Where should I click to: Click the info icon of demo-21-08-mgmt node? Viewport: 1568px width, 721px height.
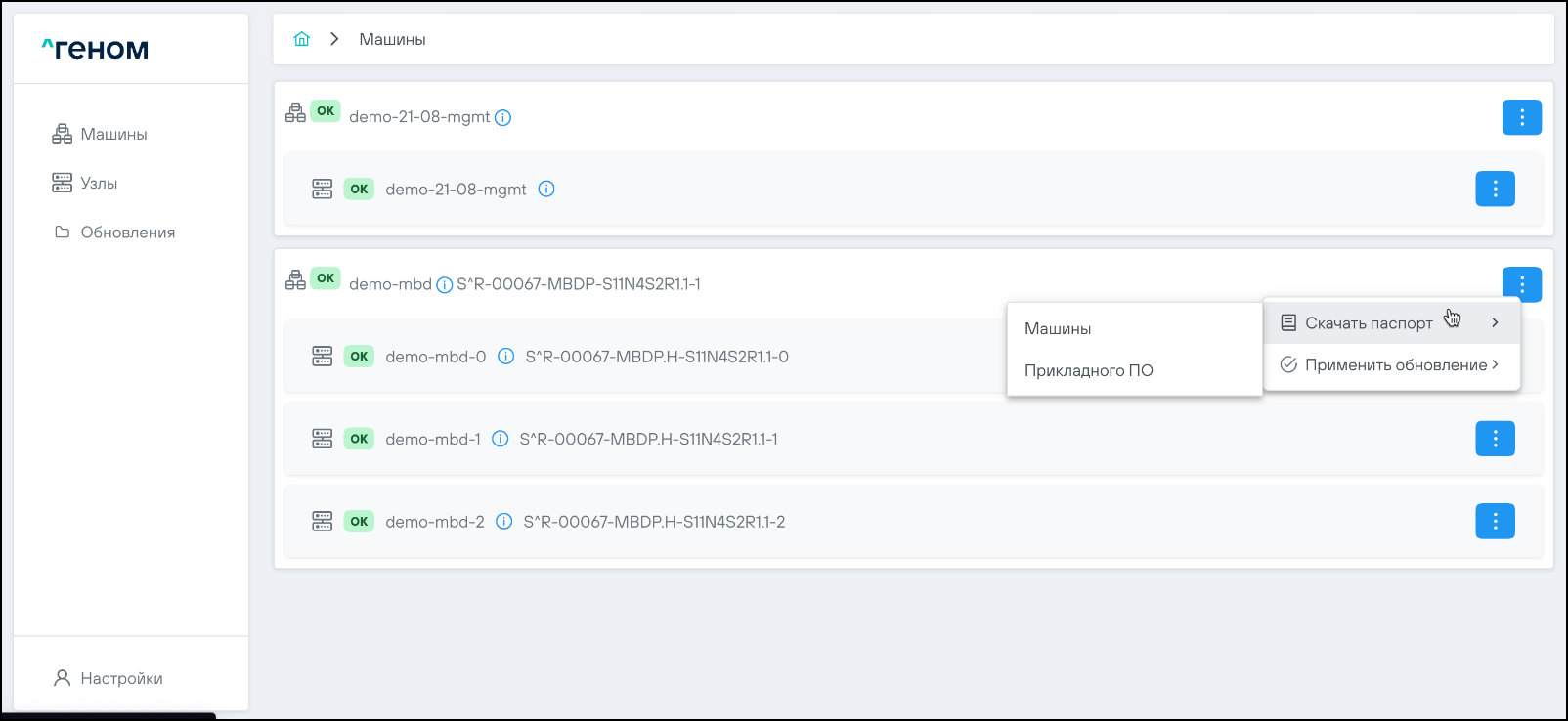click(x=546, y=190)
